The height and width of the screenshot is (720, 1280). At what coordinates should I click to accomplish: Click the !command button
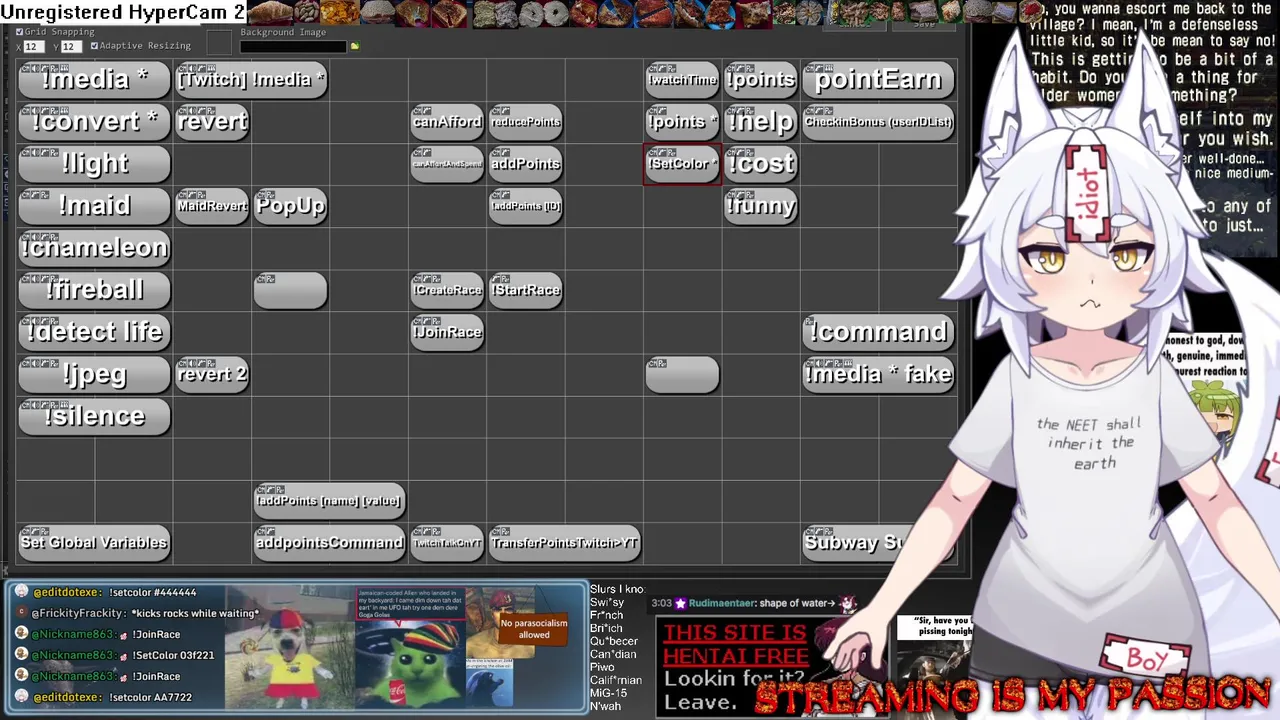pos(878,332)
